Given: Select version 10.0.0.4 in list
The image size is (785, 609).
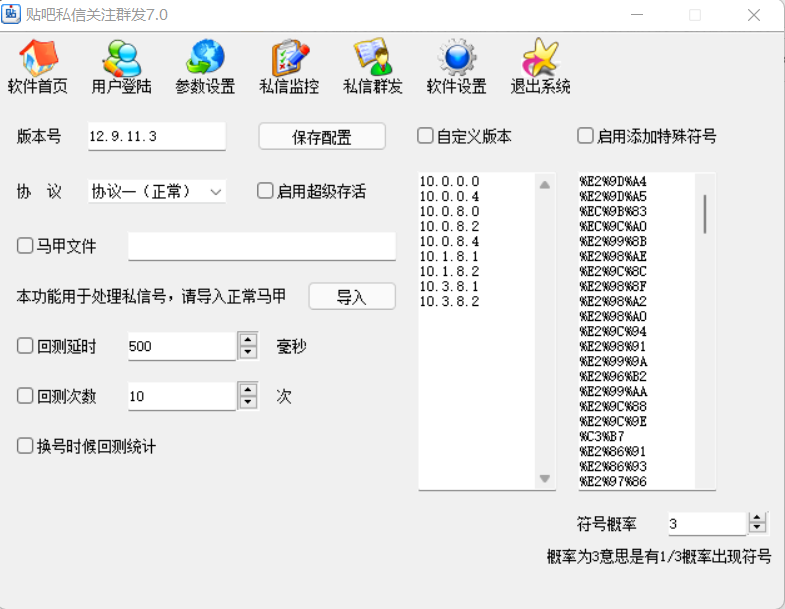Looking at the screenshot, I should tap(449, 196).
